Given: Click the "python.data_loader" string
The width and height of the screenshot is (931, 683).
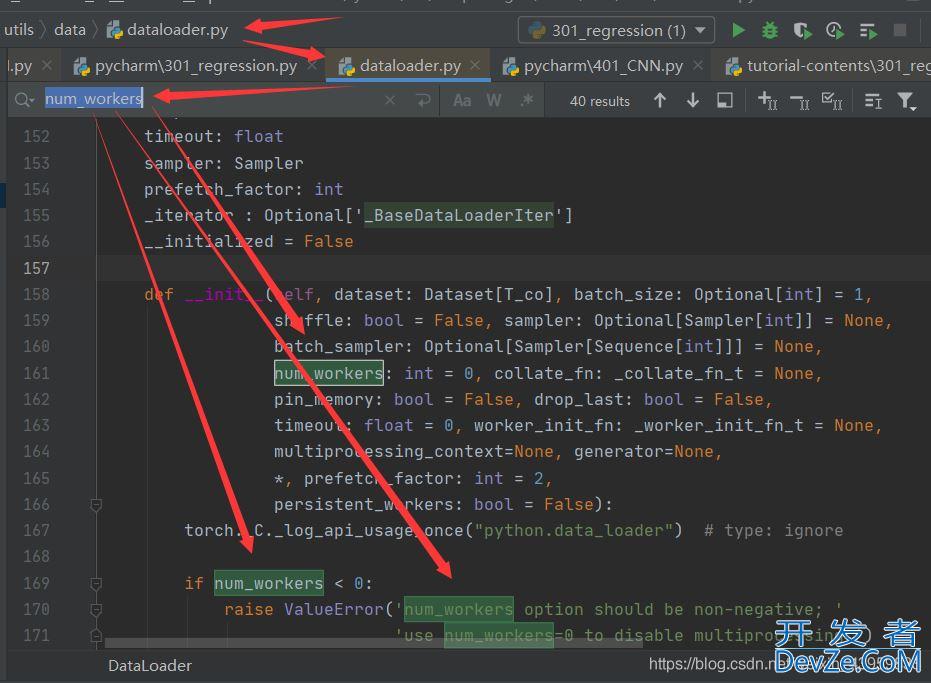Looking at the screenshot, I should click(573, 530).
